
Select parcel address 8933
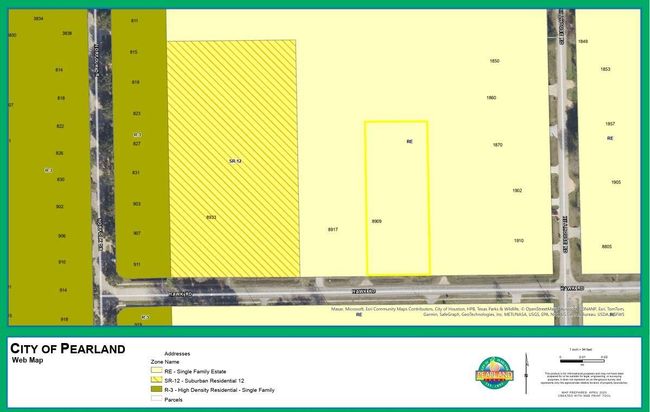[211, 217]
